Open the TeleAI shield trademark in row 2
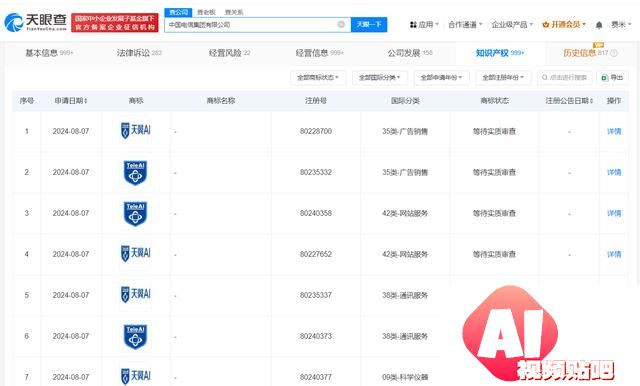 pyautogui.click(x=136, y=173)
